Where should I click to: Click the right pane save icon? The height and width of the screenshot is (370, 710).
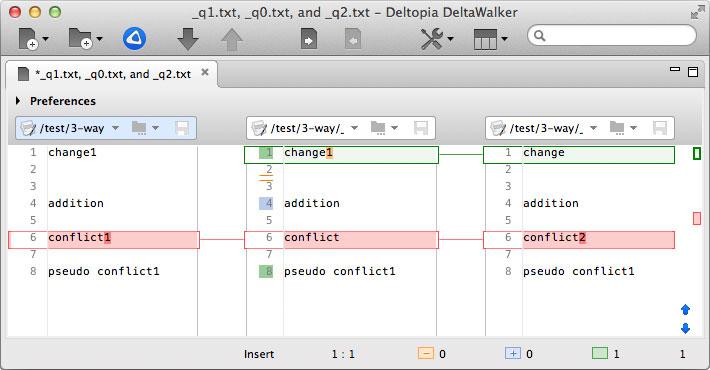(660, 128)
